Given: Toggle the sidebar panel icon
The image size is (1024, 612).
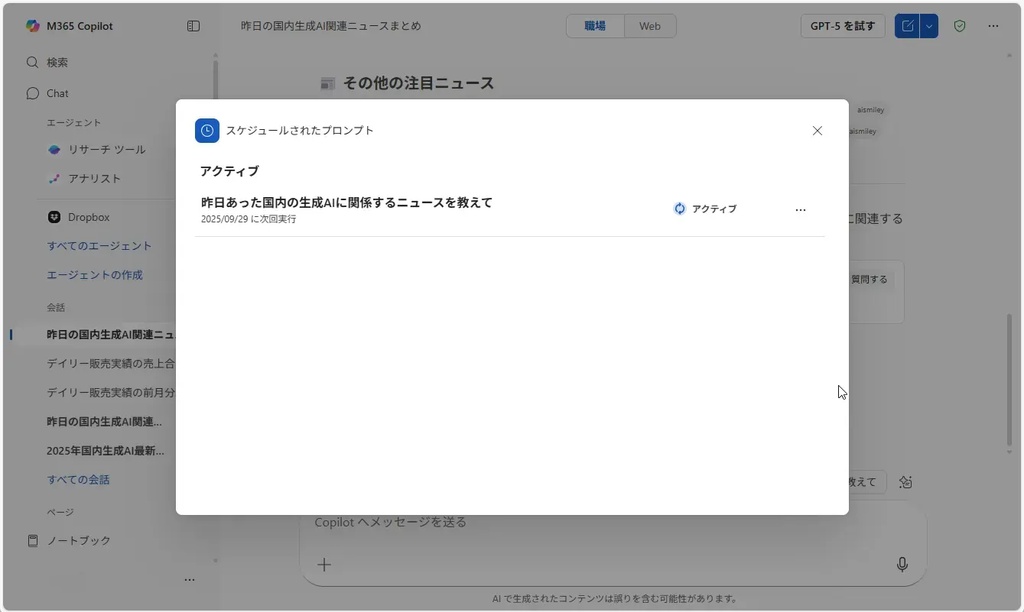Looking at the screenshot, I should (193, 26).
